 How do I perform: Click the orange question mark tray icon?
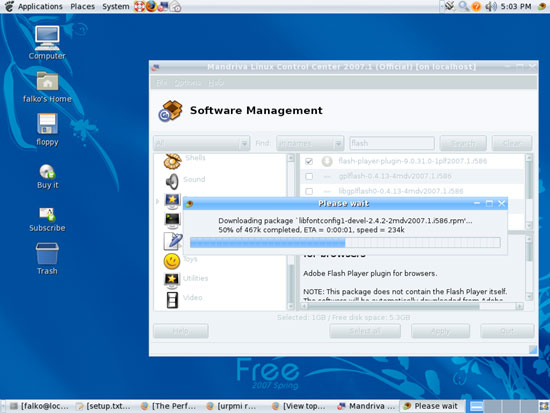(x=476, y=6)
